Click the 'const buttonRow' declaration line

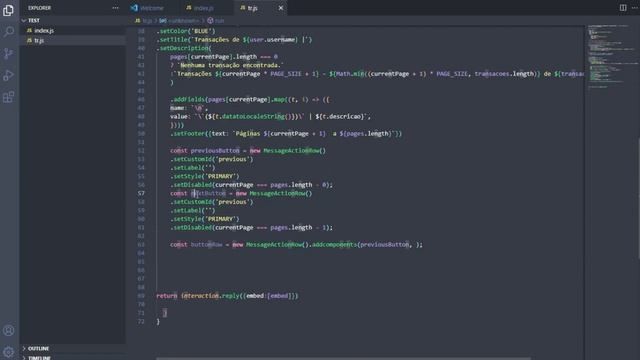296,244
